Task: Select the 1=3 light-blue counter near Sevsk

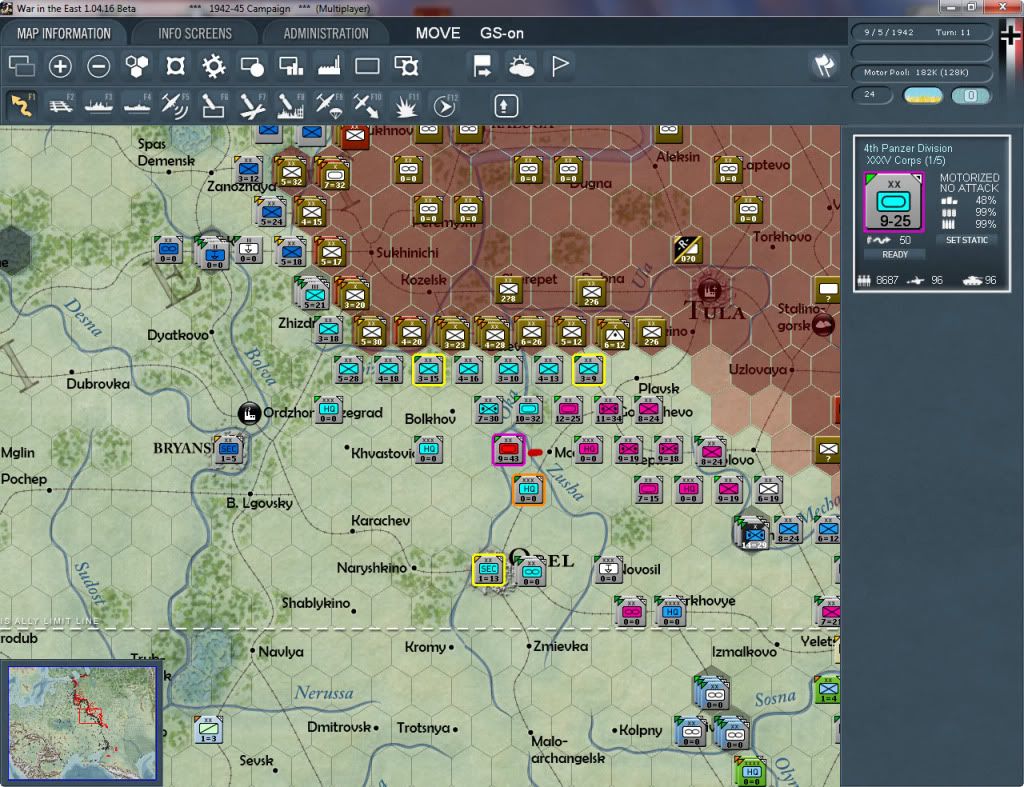Action: (x=208, y=730)
